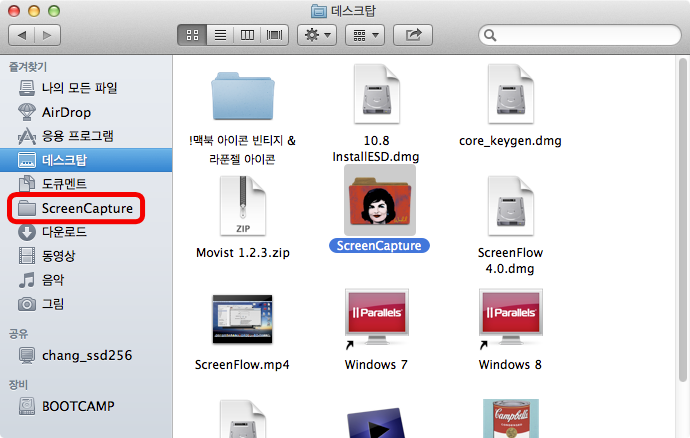690x438 pixels.
Task: Open 응용 프로그램 in the sidebar
Action: click(86, 136)
